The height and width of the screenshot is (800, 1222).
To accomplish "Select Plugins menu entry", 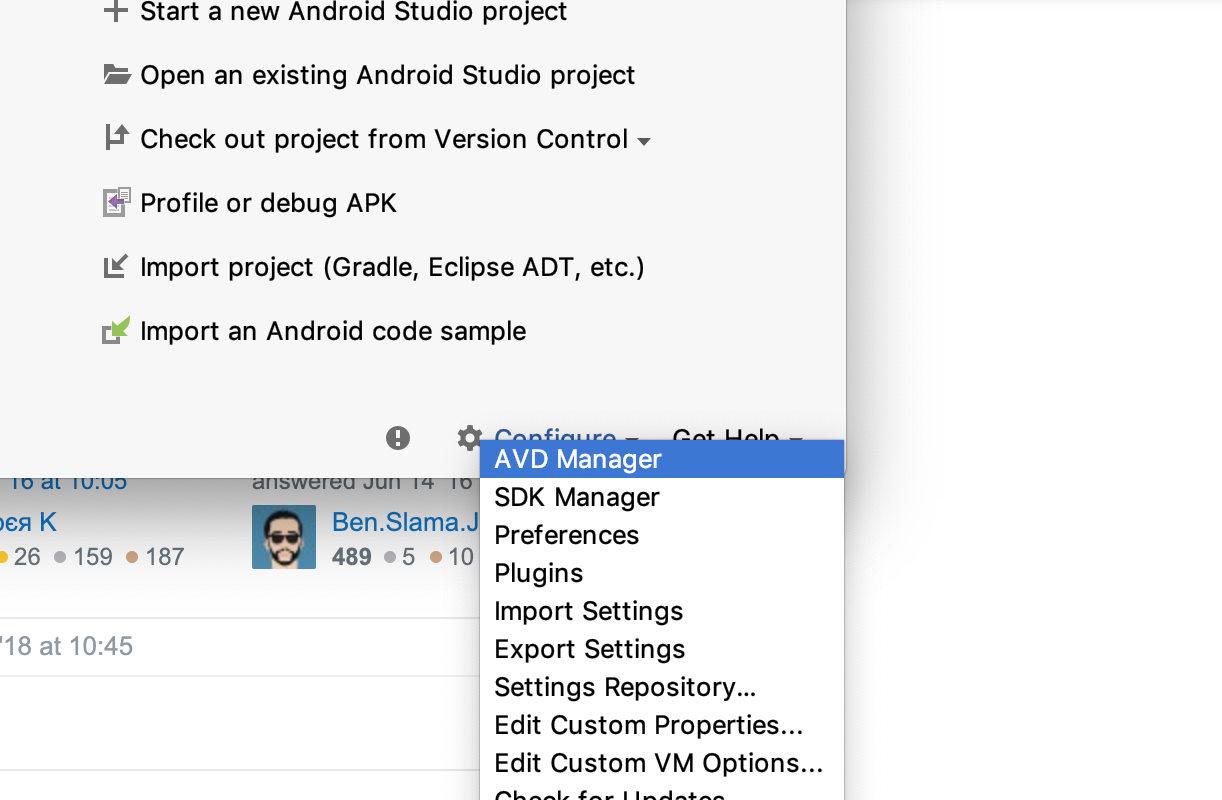I will click(538, 573).
